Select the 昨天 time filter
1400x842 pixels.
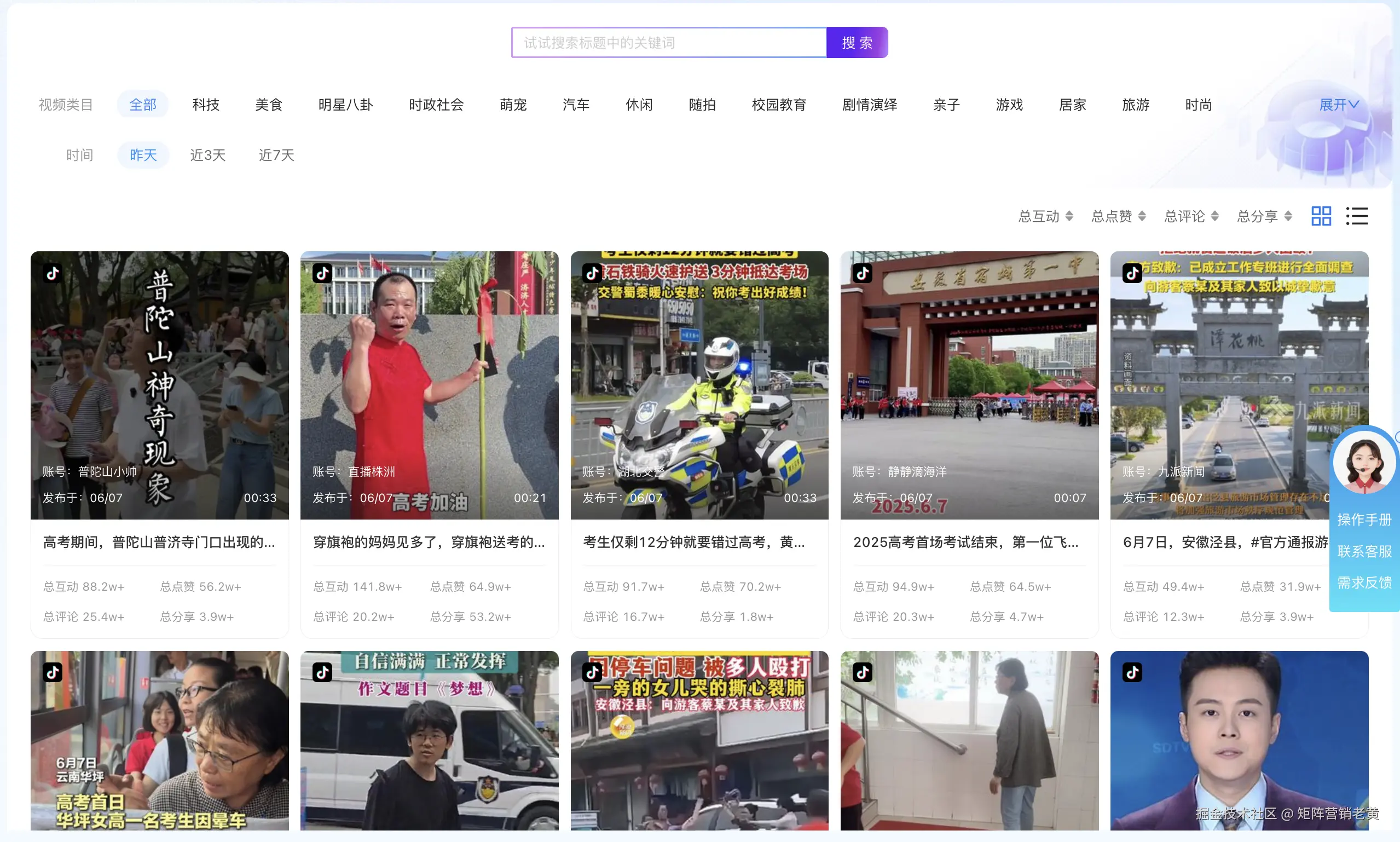[143, 155]
